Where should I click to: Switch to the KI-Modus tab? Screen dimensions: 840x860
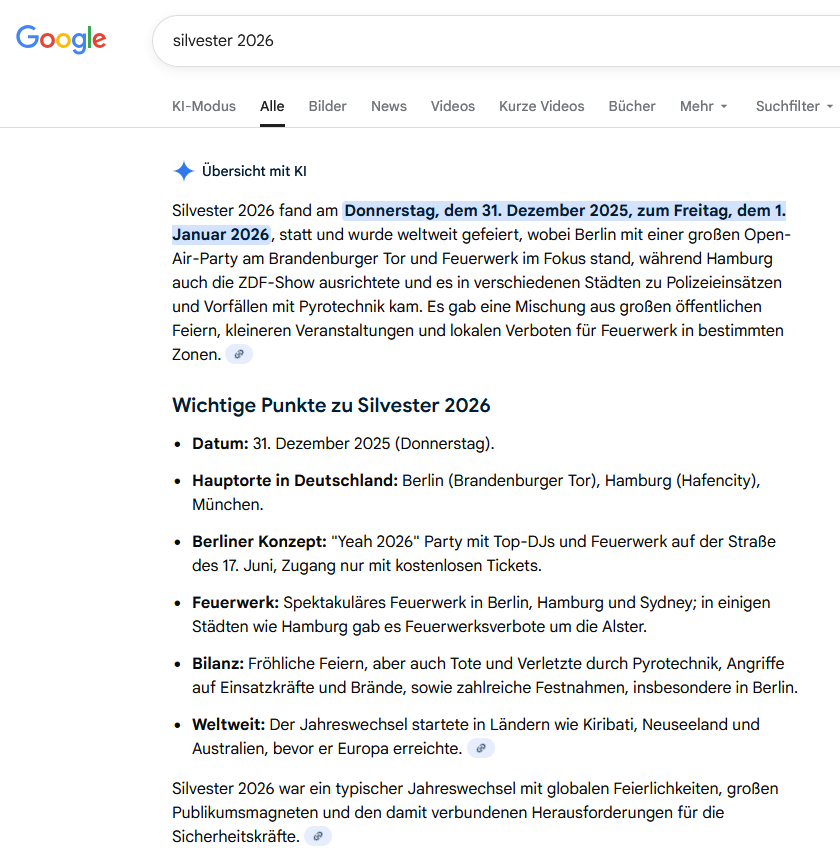(x=204, y=106)
